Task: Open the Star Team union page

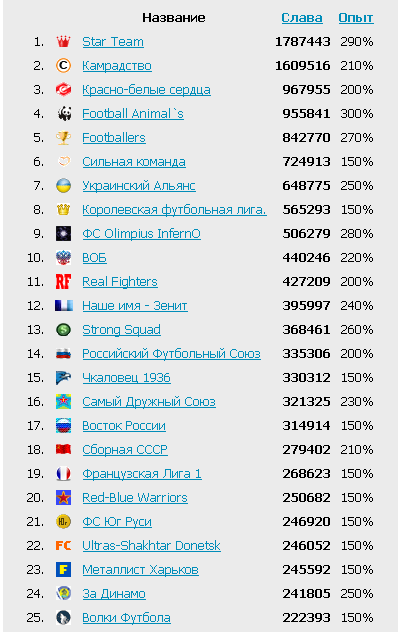Action: click(113, 42)
